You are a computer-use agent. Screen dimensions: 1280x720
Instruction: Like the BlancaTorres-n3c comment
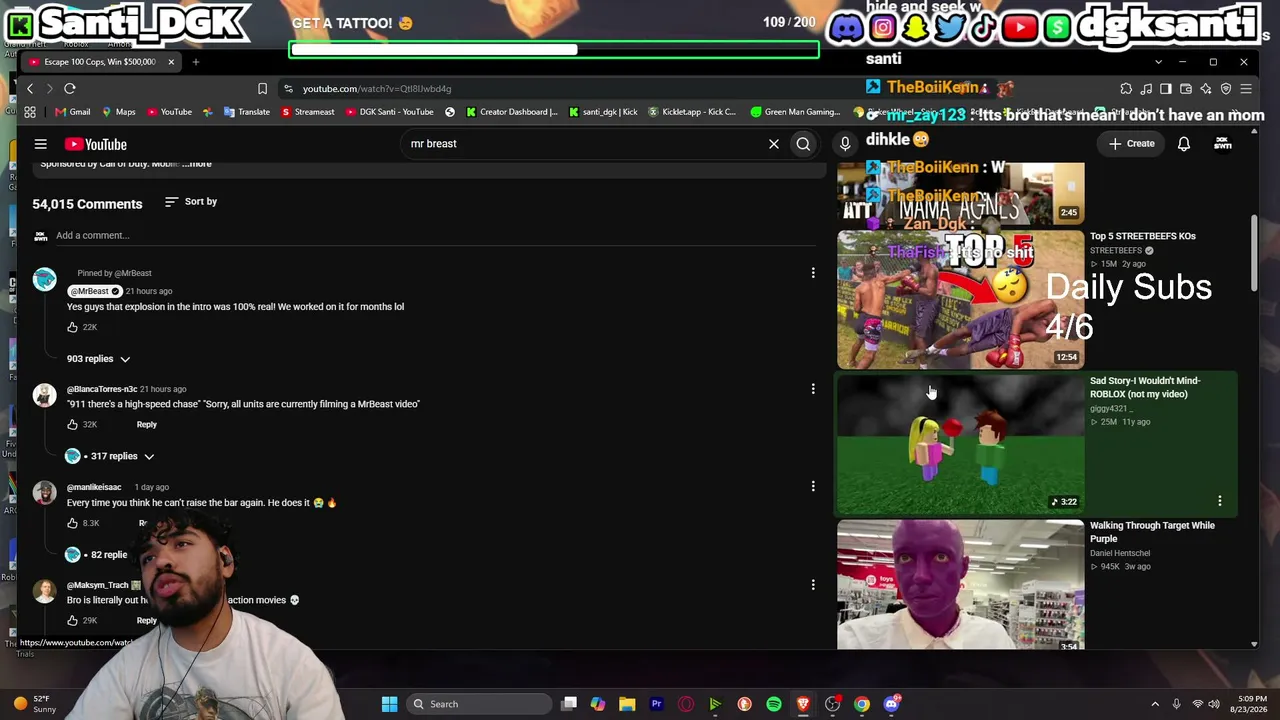tap(72, 424)
